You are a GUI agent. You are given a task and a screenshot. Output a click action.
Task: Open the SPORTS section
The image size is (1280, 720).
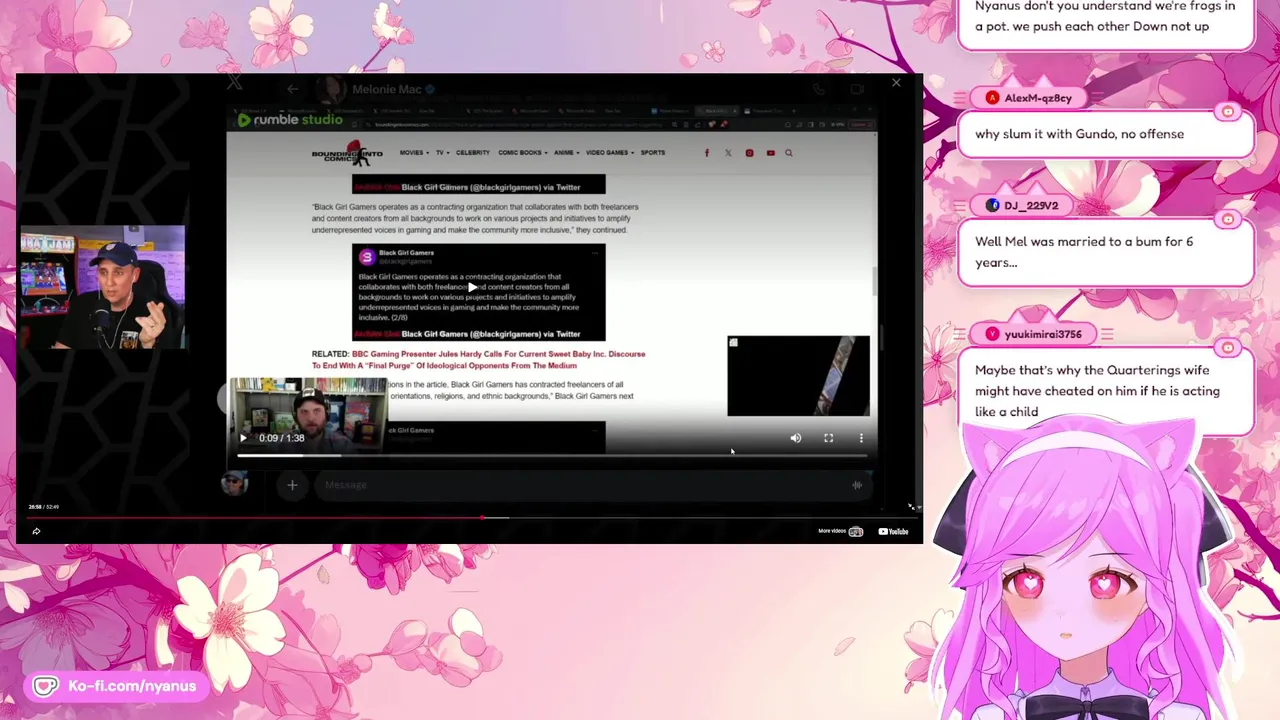653,153
